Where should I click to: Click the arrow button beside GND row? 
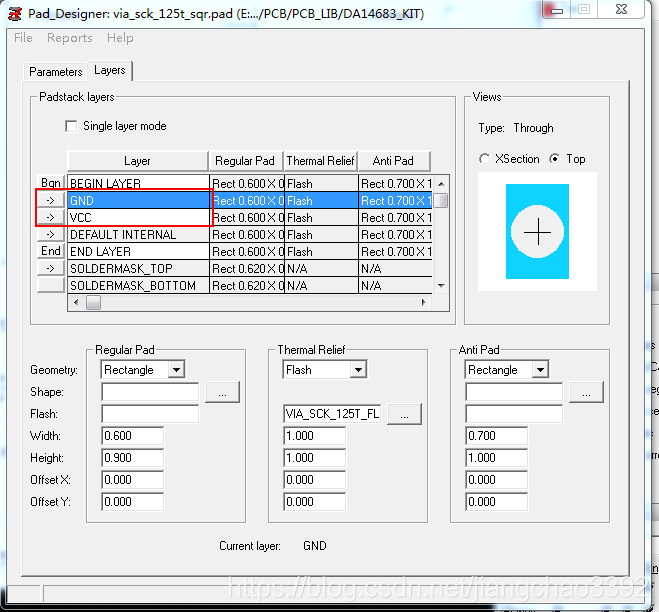50,200
